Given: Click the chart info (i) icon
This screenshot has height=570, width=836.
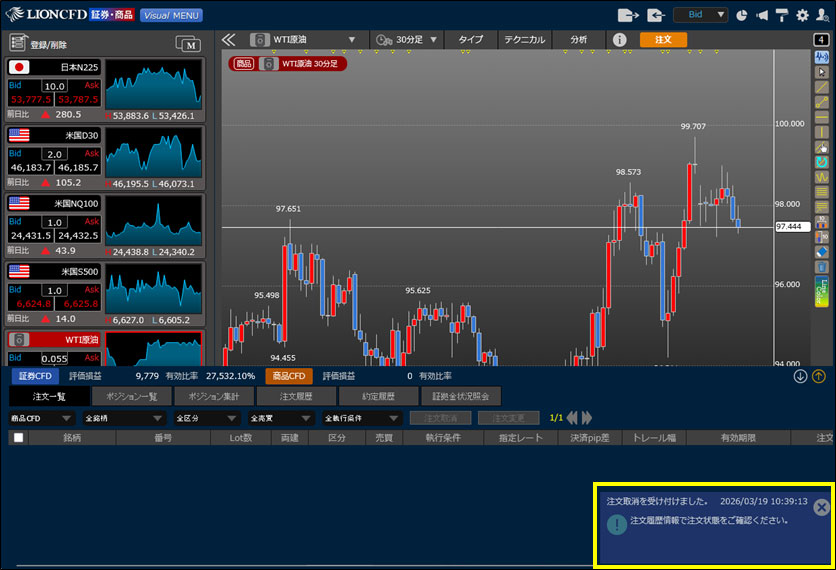Looking at the screenshot, I should pos(619,40).
